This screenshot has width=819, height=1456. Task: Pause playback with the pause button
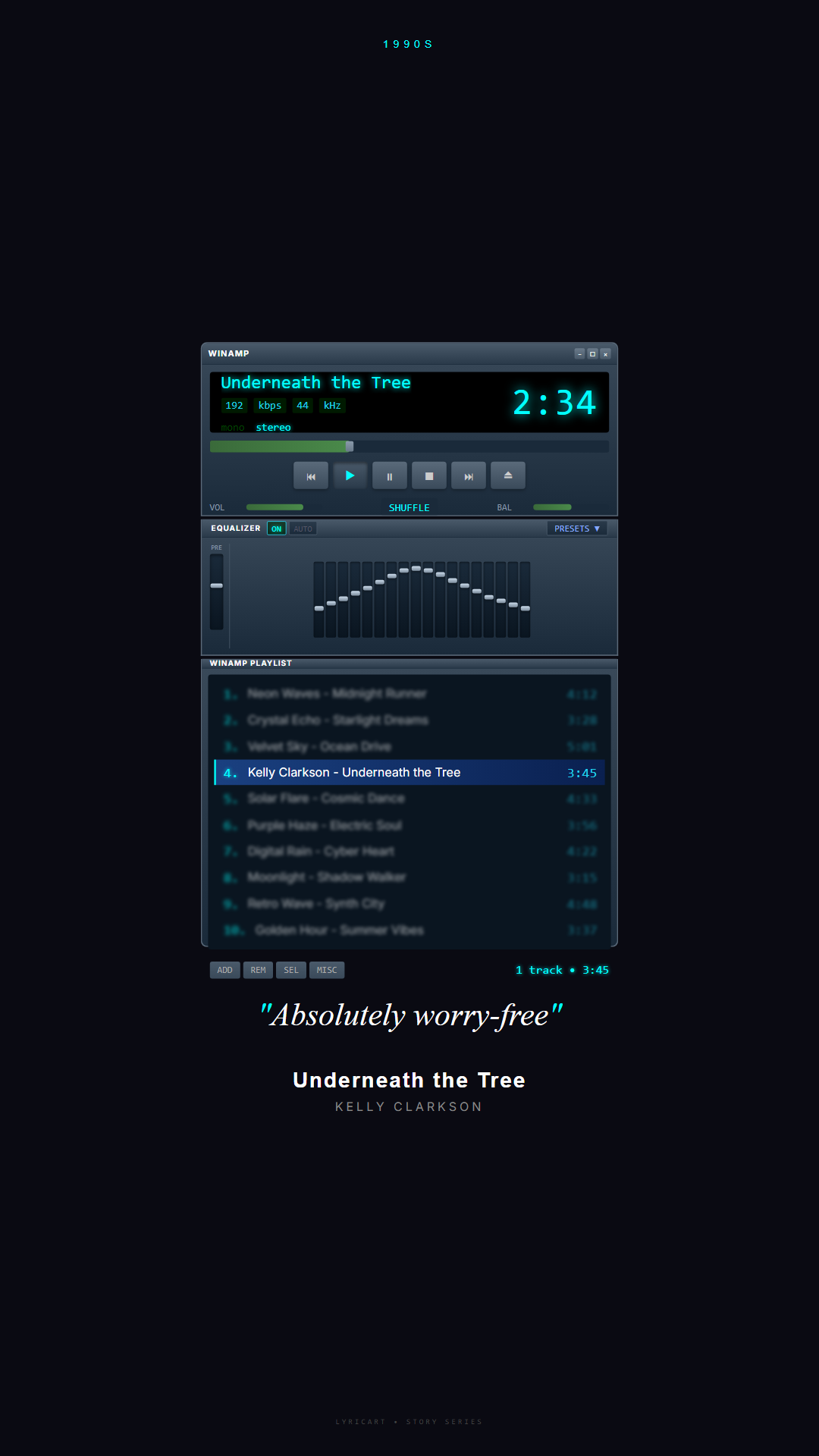390,476
